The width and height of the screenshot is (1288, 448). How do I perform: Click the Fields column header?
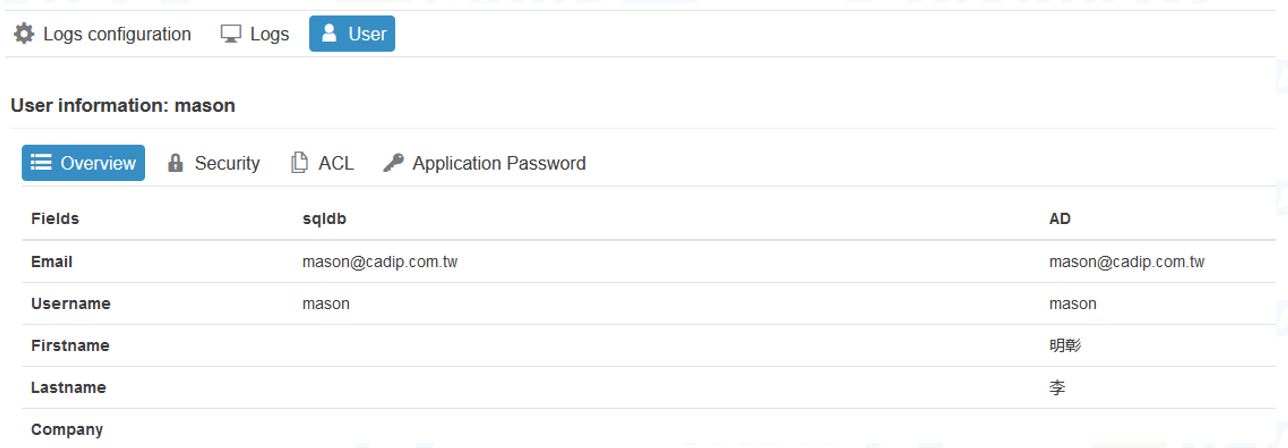click(55, 219)
